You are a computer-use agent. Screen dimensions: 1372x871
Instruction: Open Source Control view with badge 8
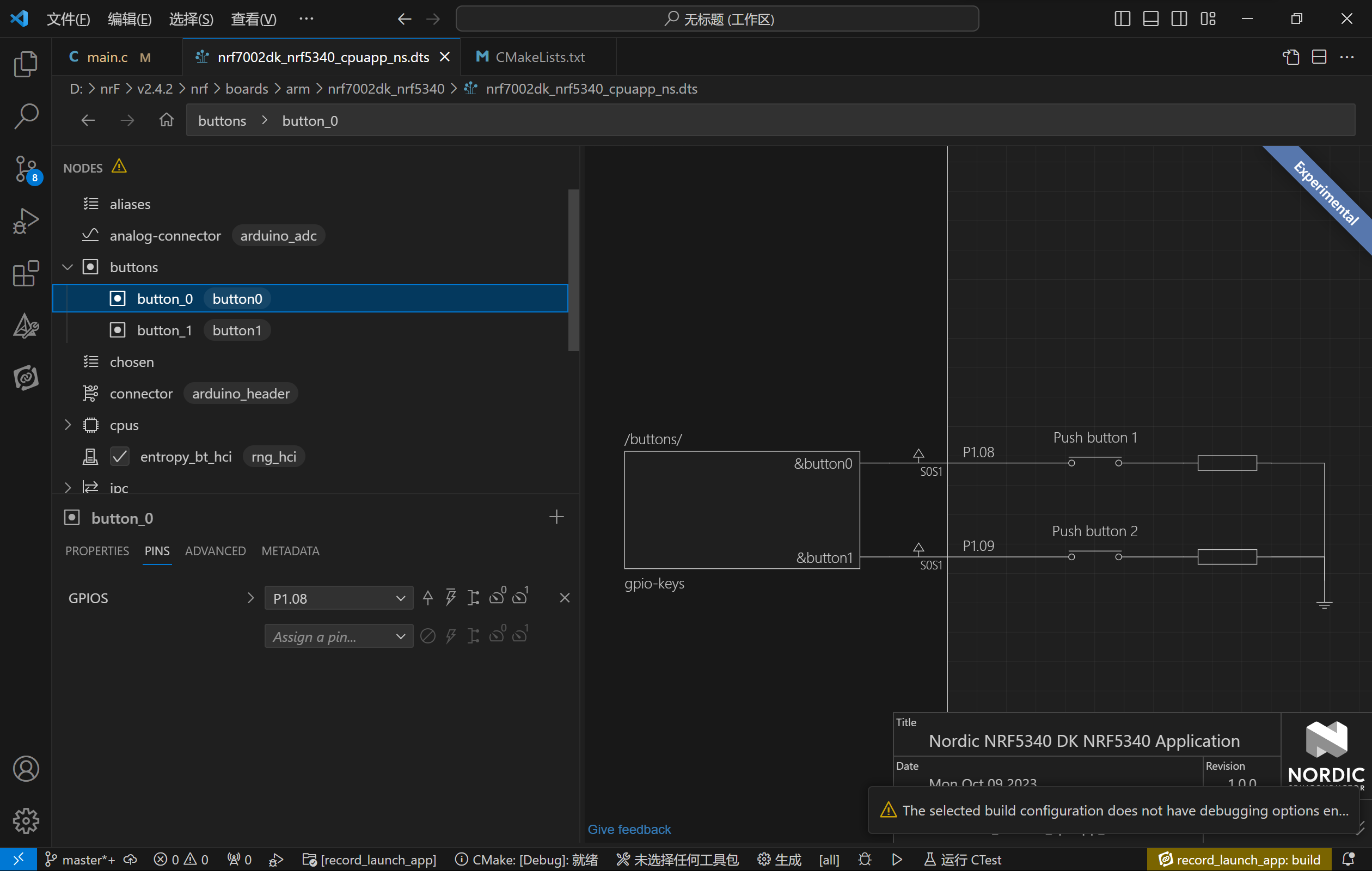click(x=26, y=169)
